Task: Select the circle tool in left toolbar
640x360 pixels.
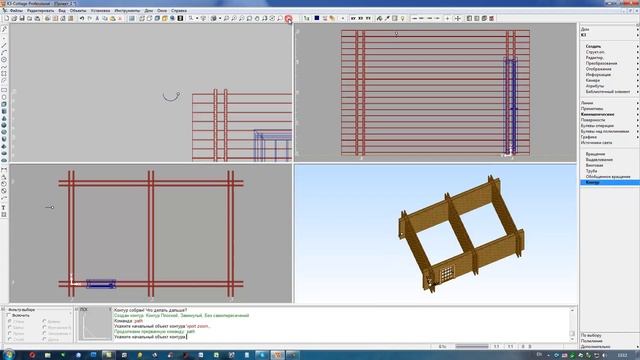Action: pos(4,60)
